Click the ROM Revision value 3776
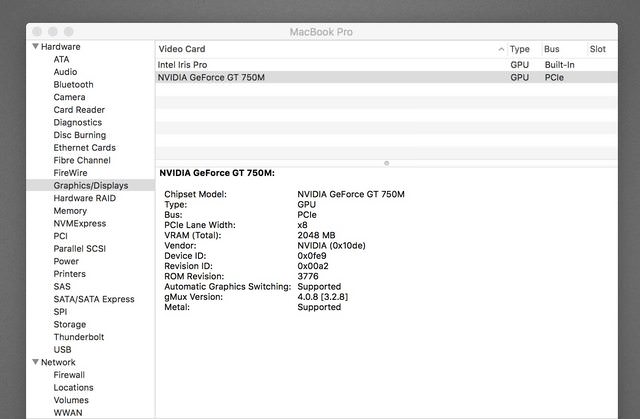The image size is (640, 419). coord(308,276)
